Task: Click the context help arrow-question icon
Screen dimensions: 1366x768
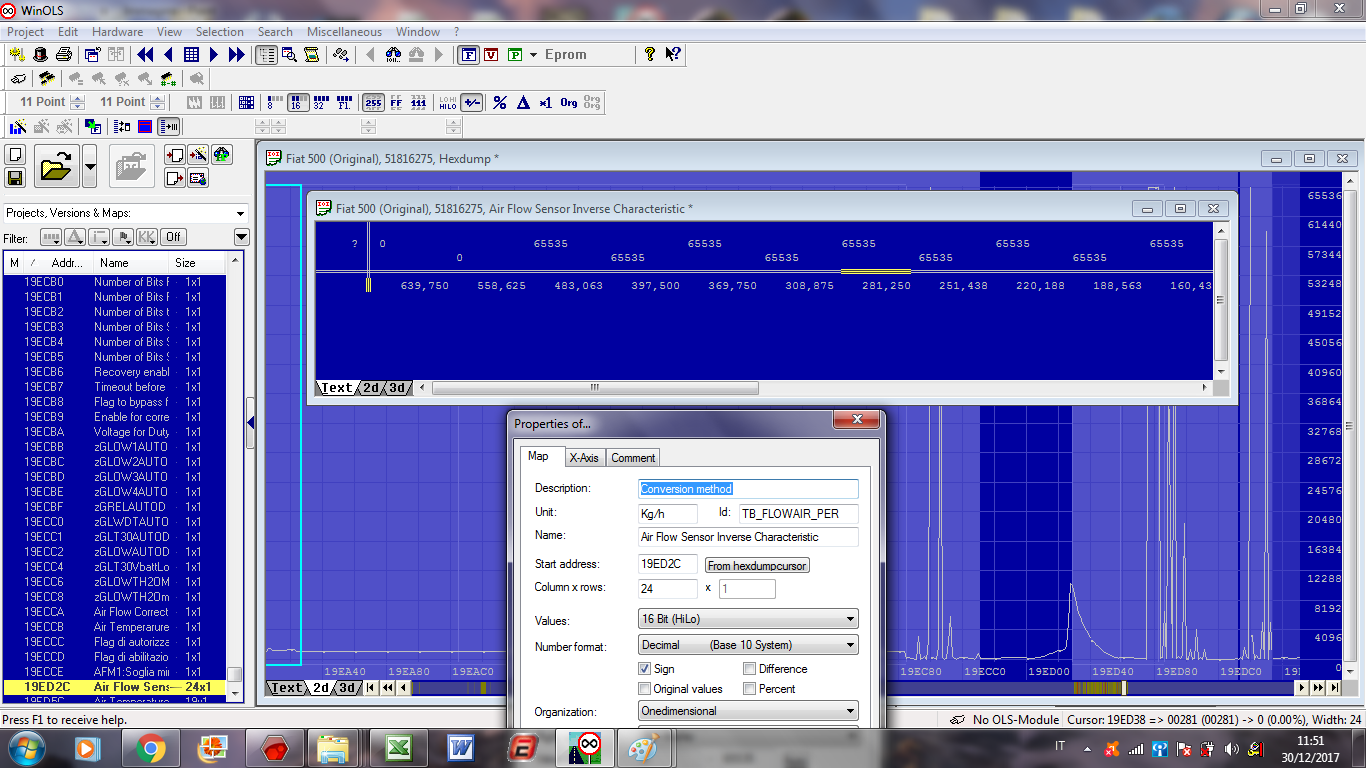Action: [673, 55]
